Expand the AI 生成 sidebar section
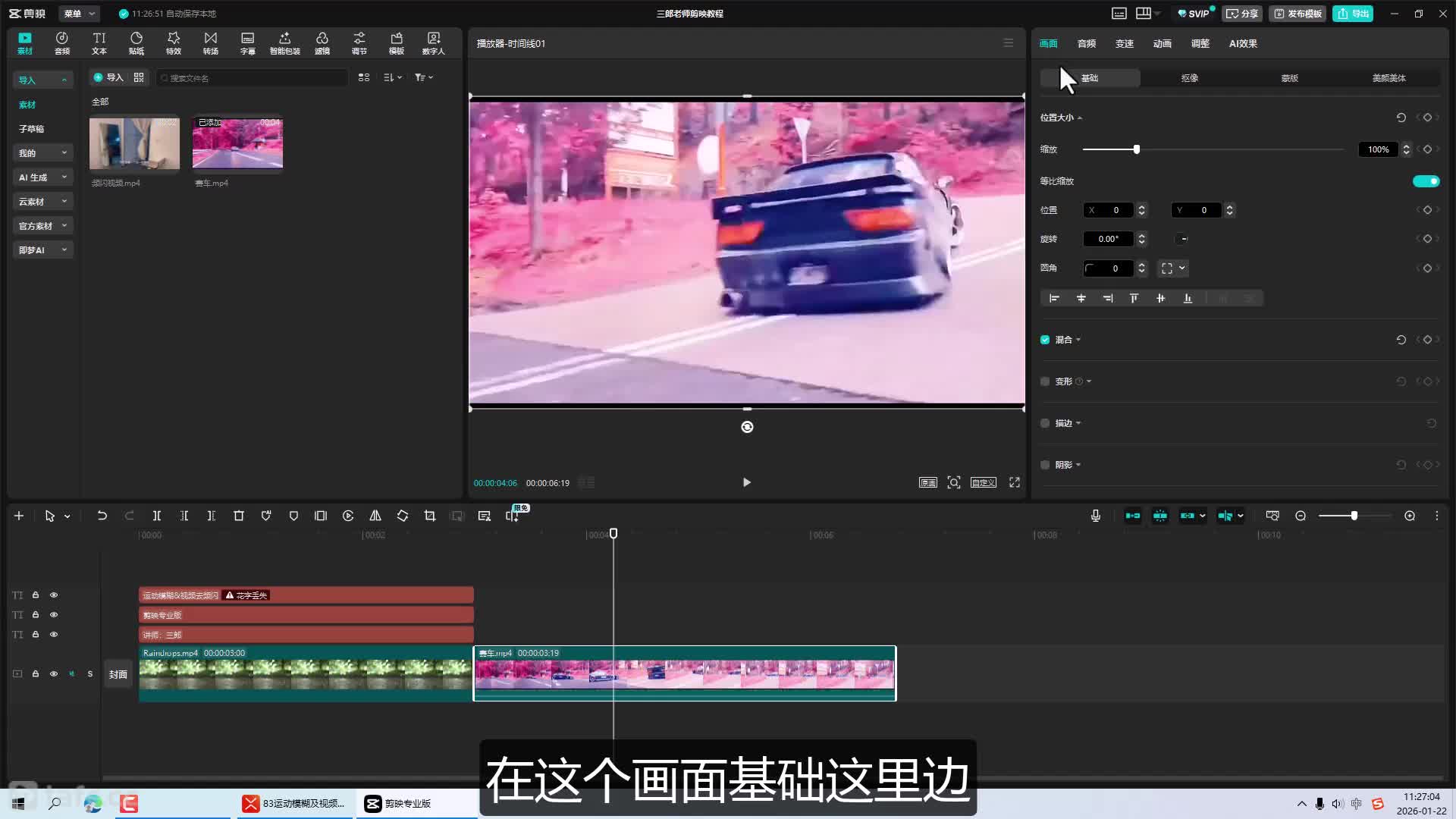Image resolution: width=1456 pixels, height=819 pixels. point(42,177)
